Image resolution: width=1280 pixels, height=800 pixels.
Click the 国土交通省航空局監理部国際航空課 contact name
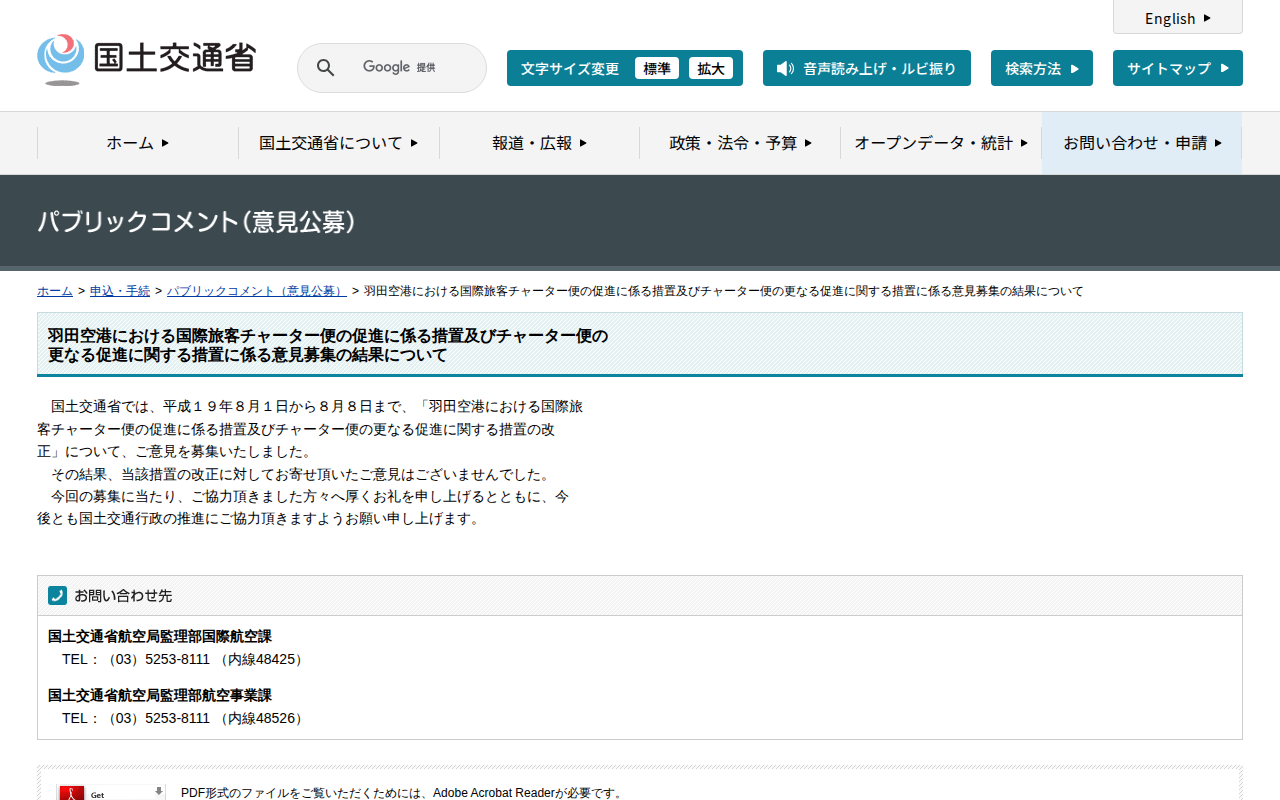coord(160,636)
